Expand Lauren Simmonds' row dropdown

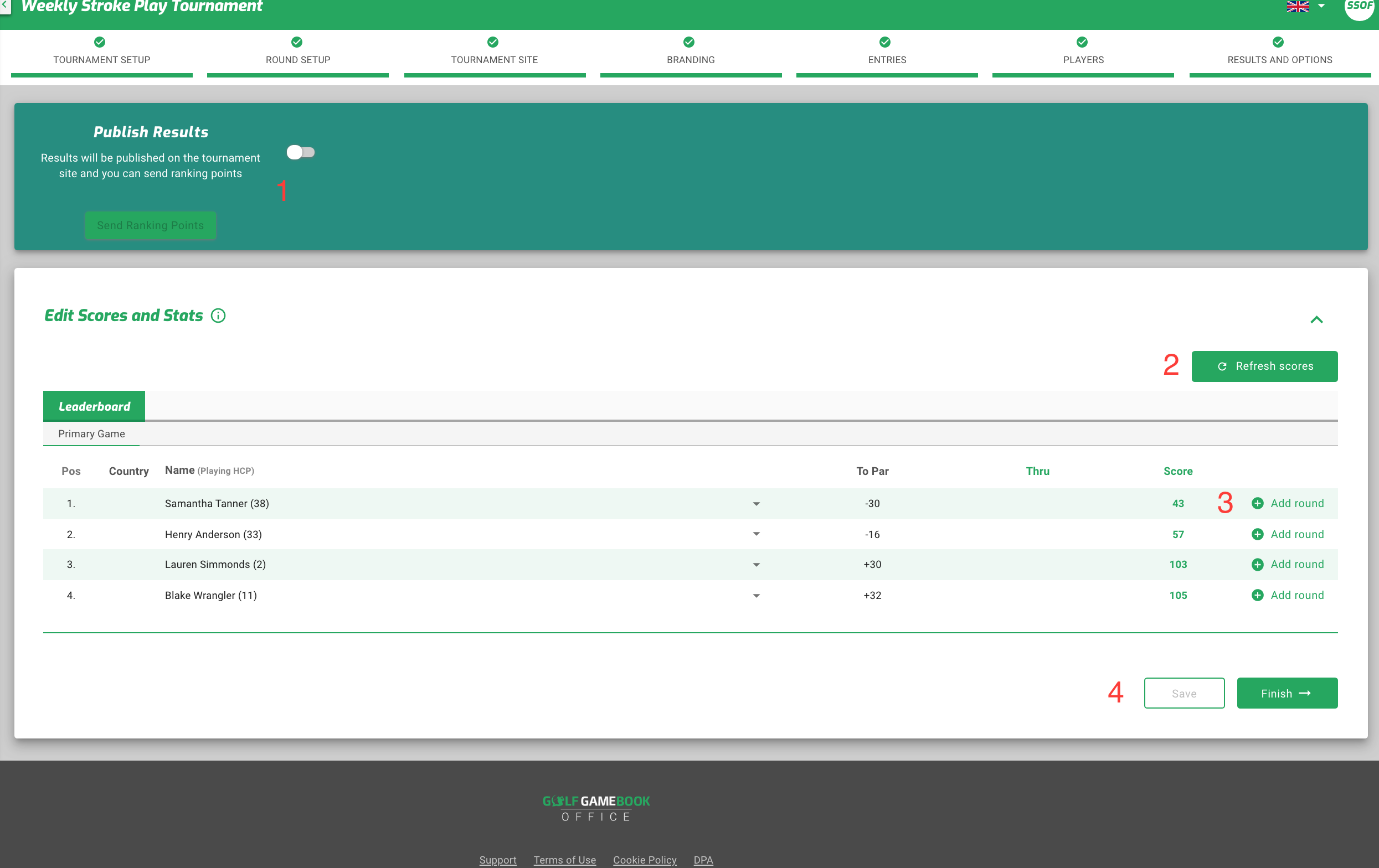[x=757, y=565]
